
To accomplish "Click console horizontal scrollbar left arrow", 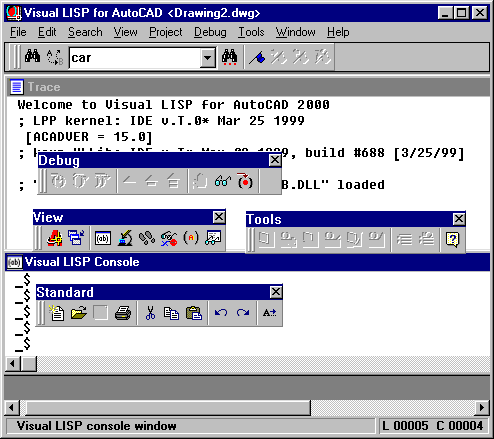I will coord(12,363).
